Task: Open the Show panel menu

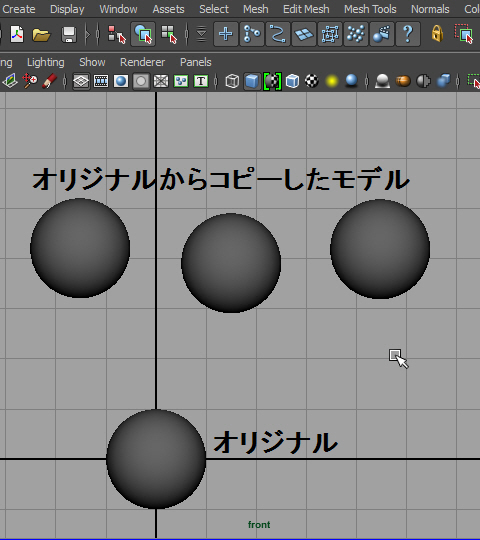Action: tap(92, 62)
